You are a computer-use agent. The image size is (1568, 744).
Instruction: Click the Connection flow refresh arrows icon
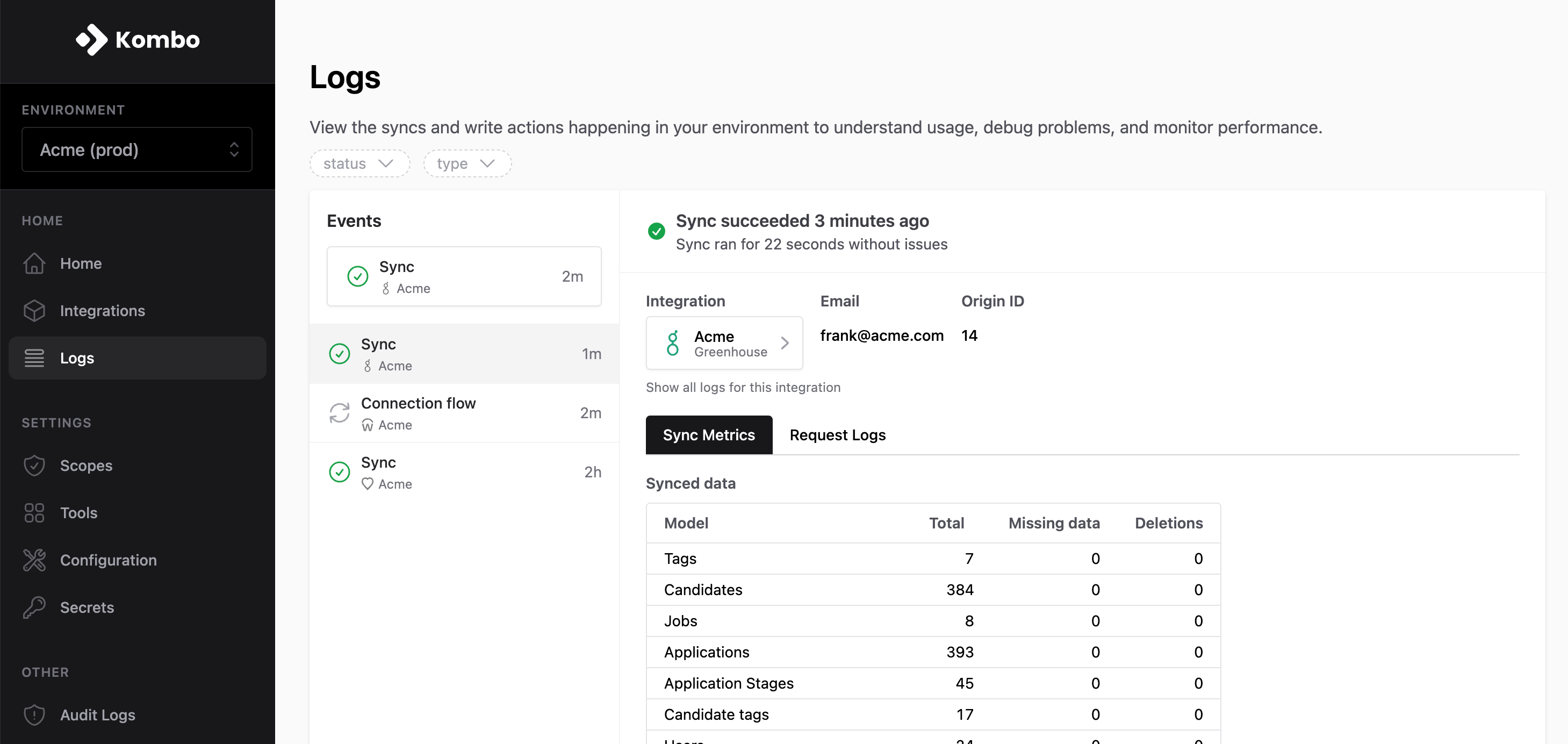[x=339, y=413]
